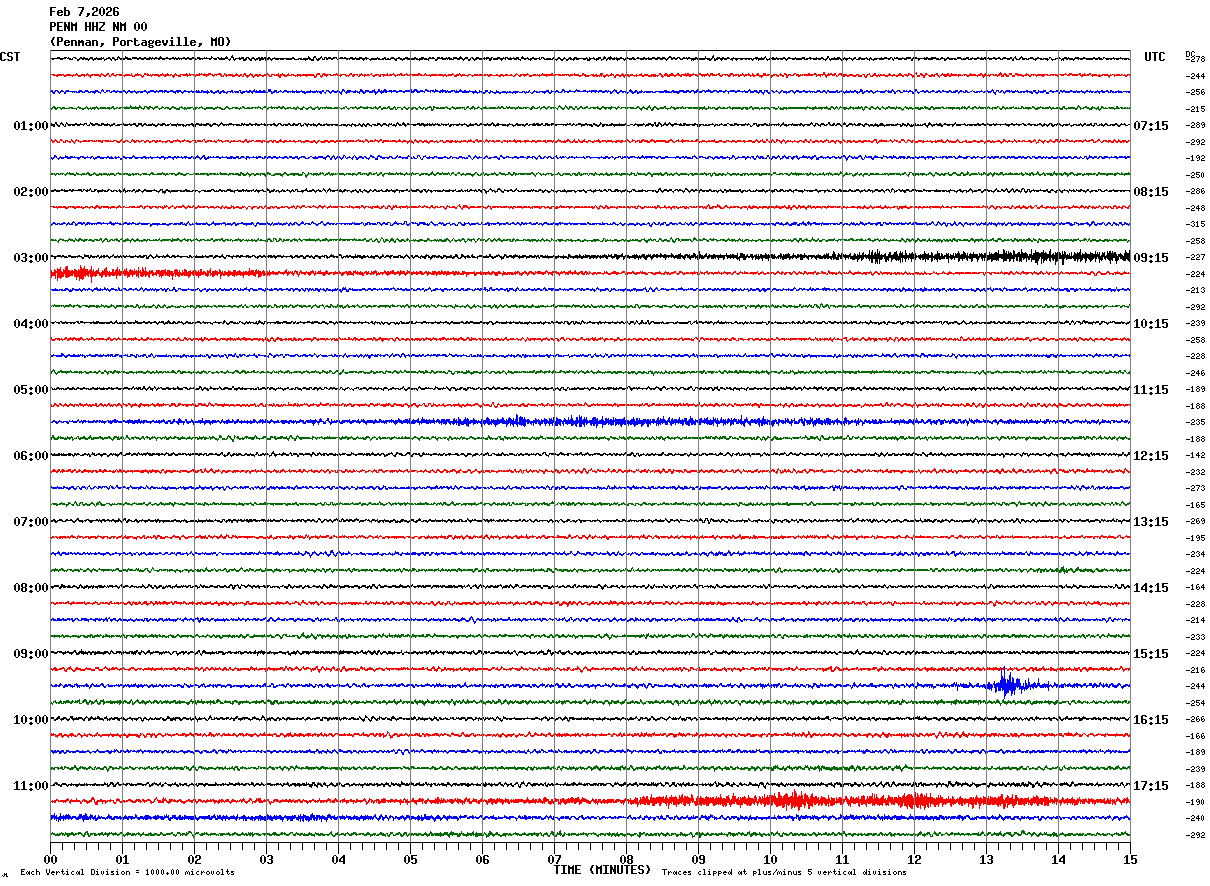1210x886 pixels.
Task: Click the Traces clipped footnote text
Action: click(x=784, y=872)
